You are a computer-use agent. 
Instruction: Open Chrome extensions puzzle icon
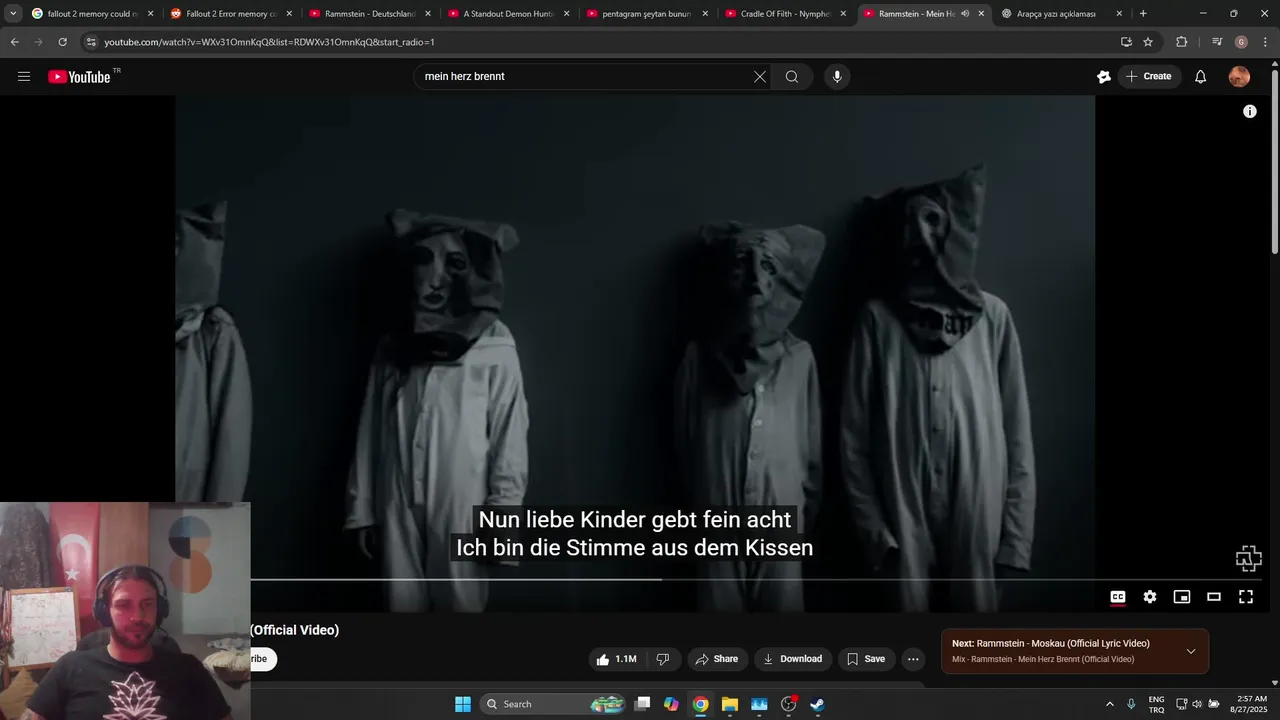[x=1182, y=42]
